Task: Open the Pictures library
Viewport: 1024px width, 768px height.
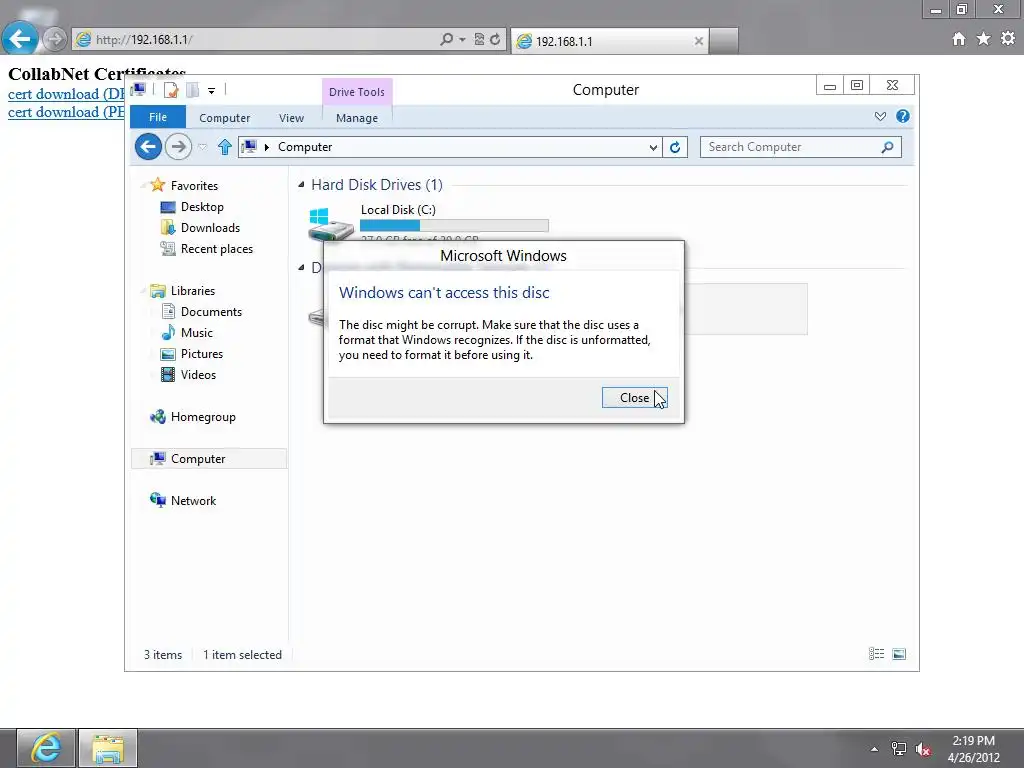Action: [202, 353]
